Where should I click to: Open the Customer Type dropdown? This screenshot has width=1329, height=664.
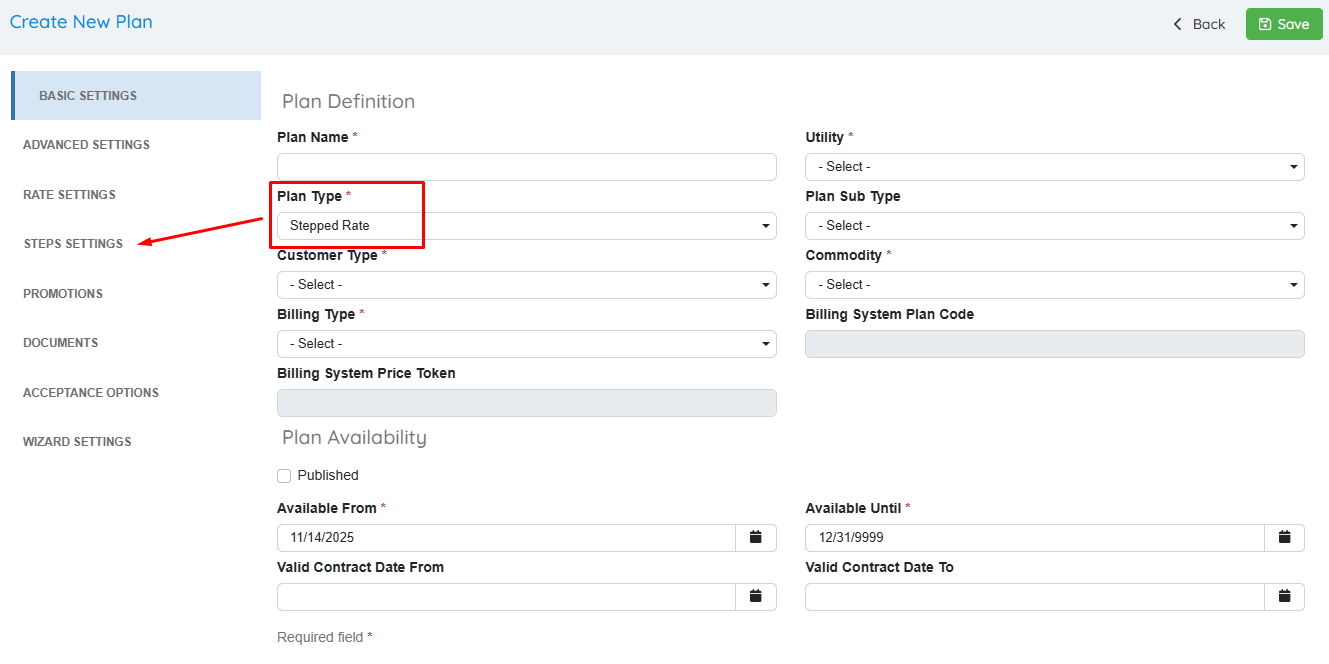pos(526,285)
